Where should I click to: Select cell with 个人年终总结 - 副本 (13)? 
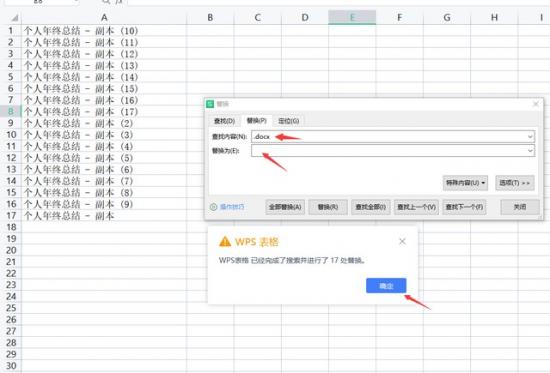pyautogui.click(x=104, y=66)
